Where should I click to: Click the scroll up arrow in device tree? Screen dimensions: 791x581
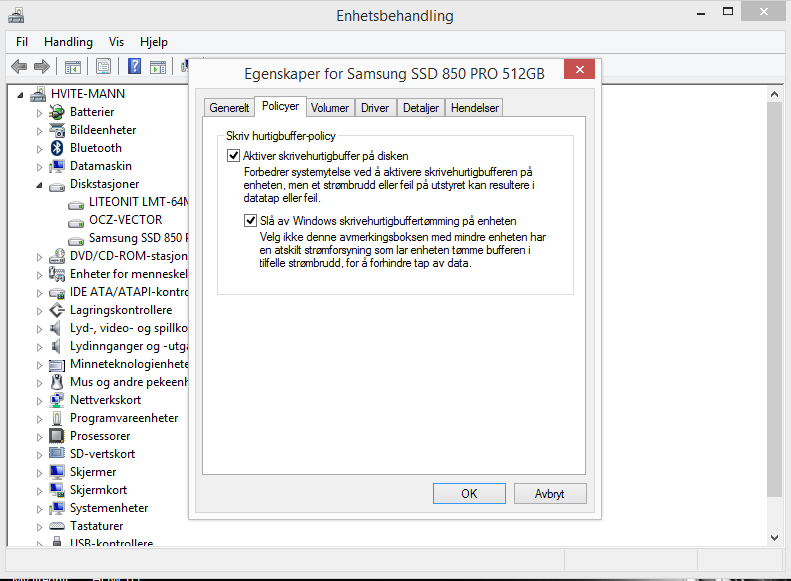(x=774, y=94)
